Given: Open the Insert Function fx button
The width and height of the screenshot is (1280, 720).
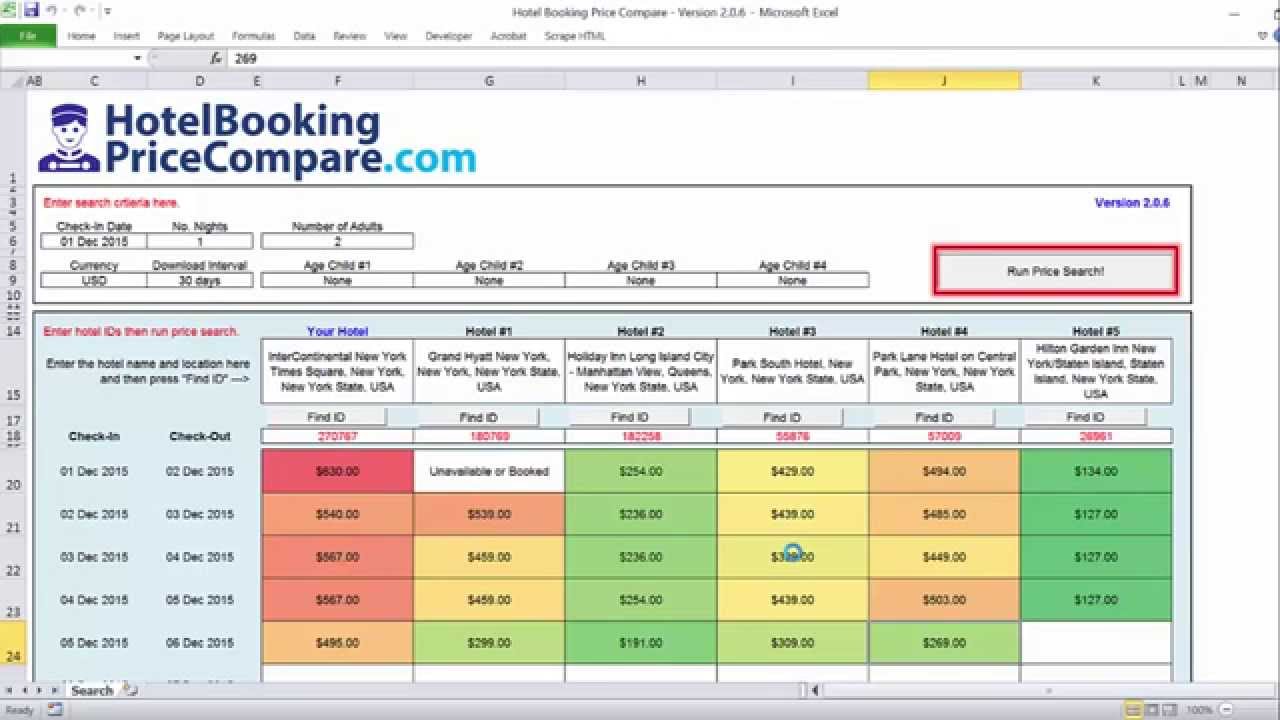Looking at the screenshot, I should pyautogui.click(x=216, y=59).
